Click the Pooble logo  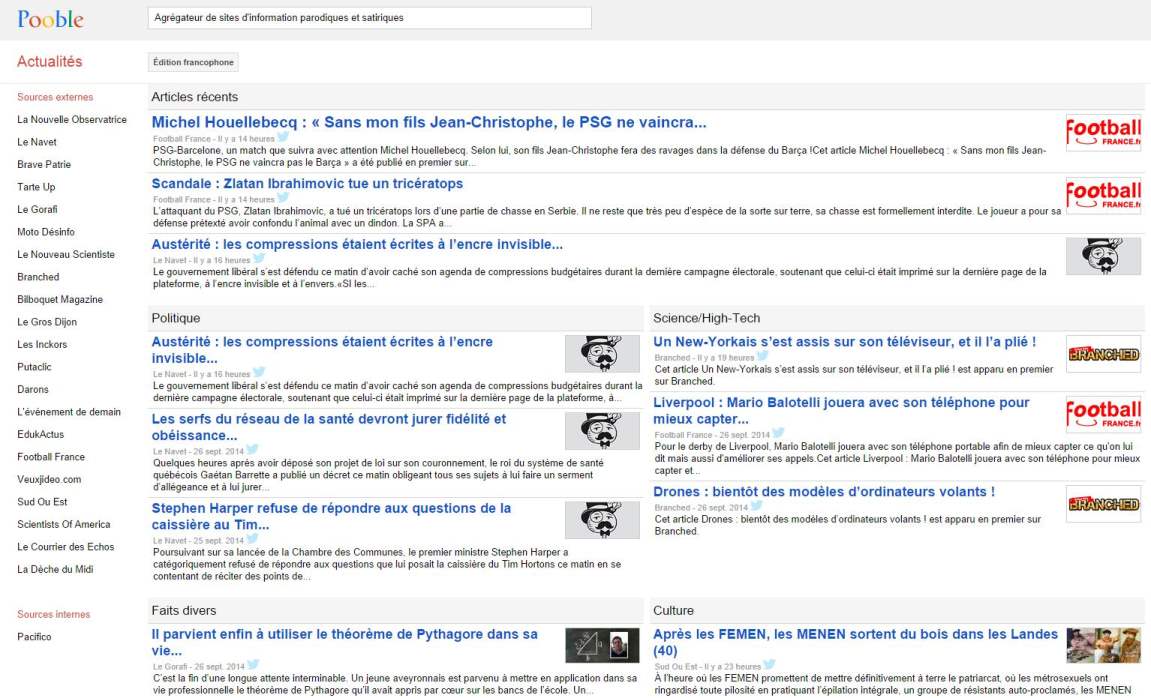[x=50, y=19]
